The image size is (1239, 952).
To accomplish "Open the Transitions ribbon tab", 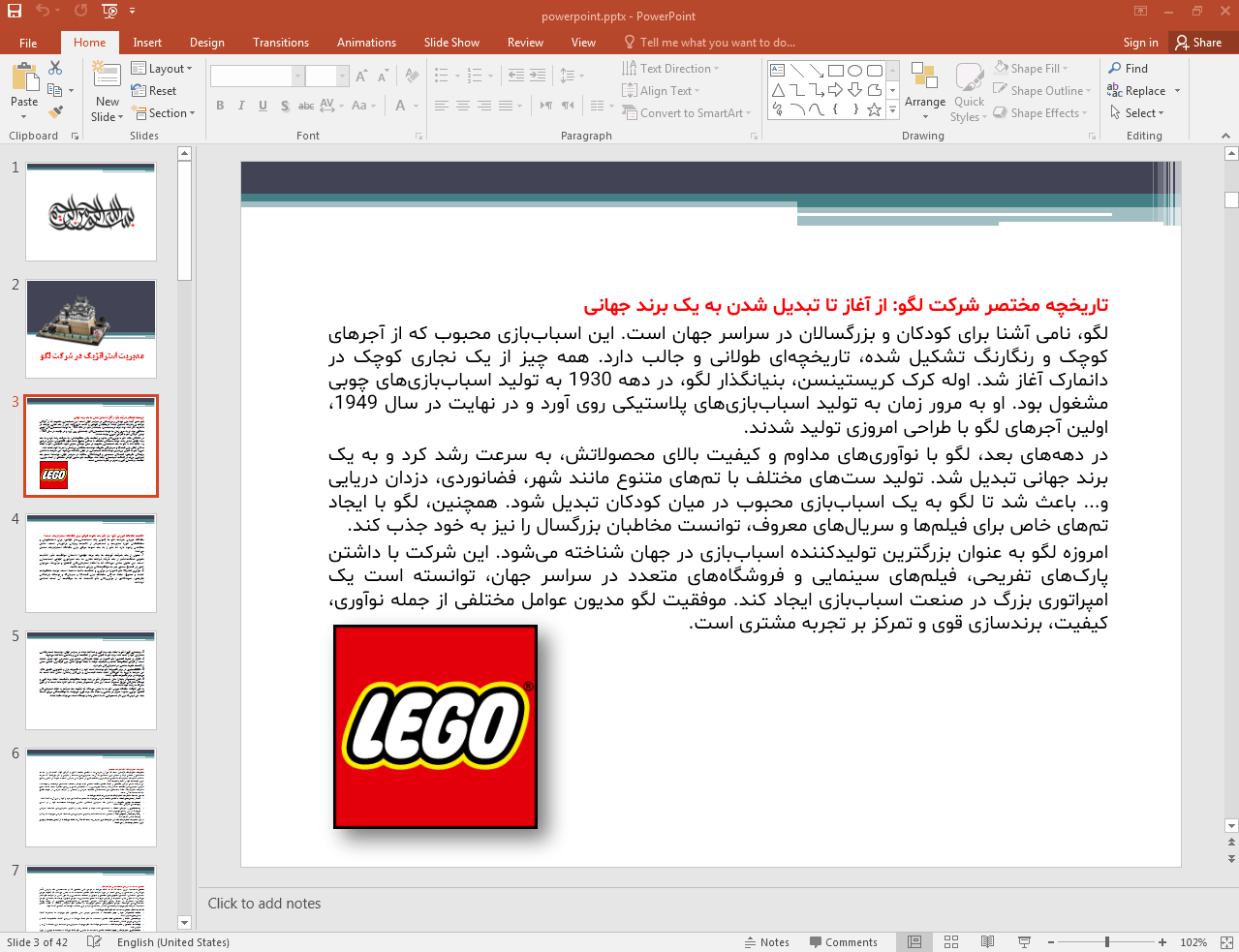I will coord(280,43).
